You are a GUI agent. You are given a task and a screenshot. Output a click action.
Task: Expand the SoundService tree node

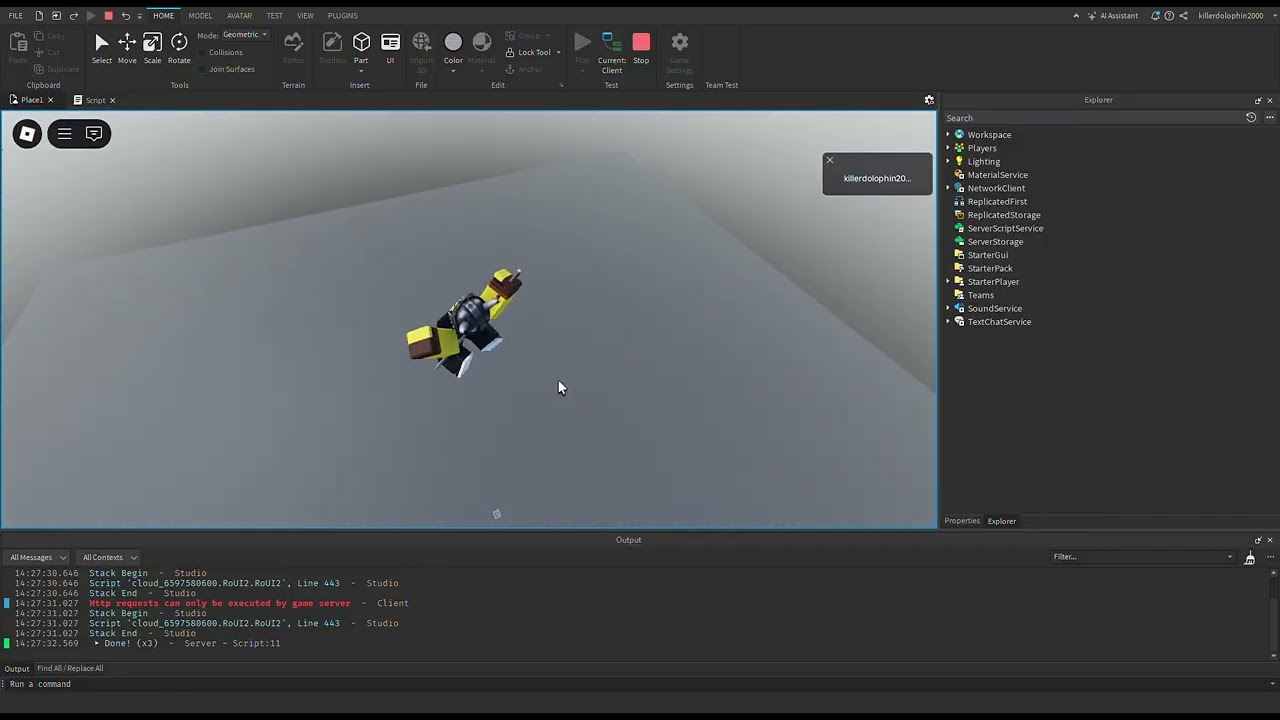[948, 309]
